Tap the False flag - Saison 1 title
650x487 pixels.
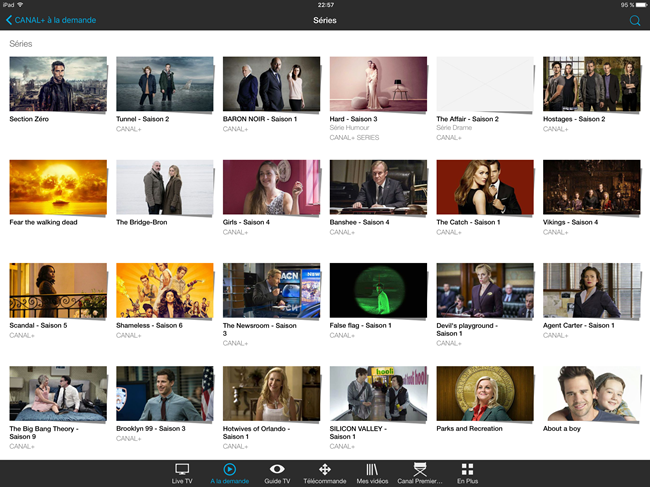click(361, 325)
